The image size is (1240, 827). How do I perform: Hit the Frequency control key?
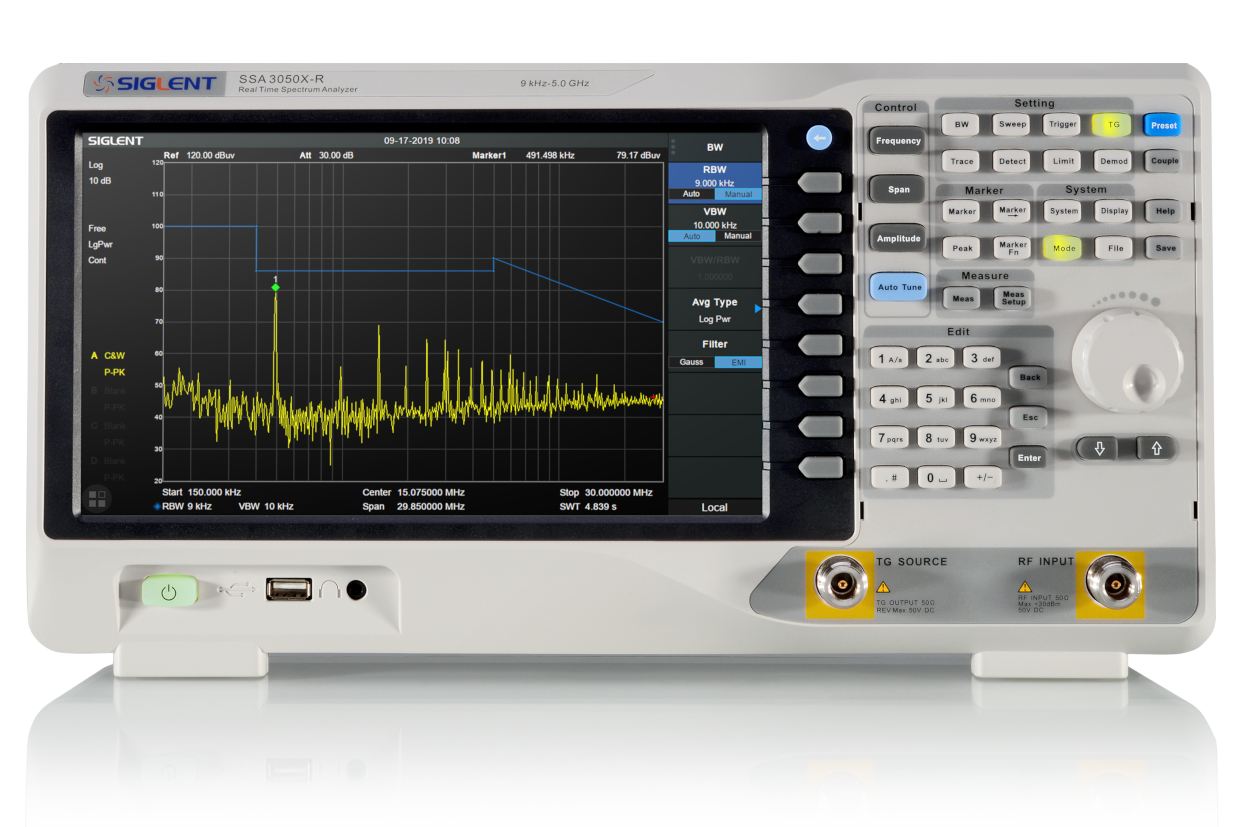click(x=898, y=141)
